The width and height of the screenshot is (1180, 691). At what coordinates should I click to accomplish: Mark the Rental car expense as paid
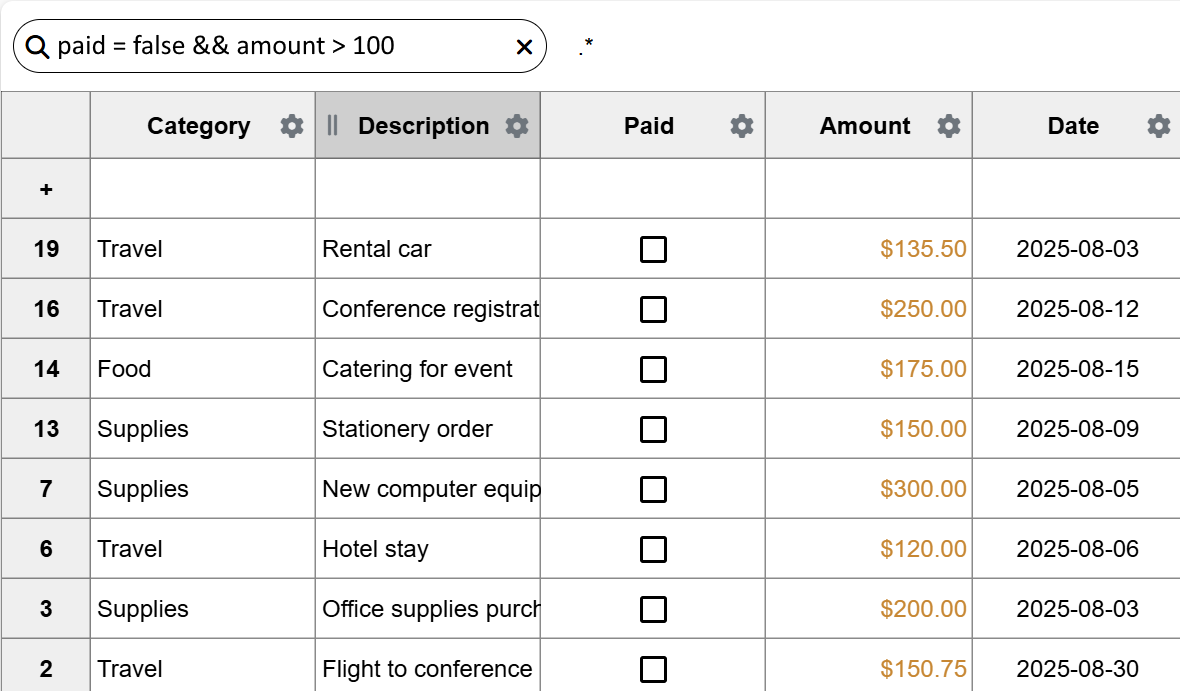click(653, 249)
